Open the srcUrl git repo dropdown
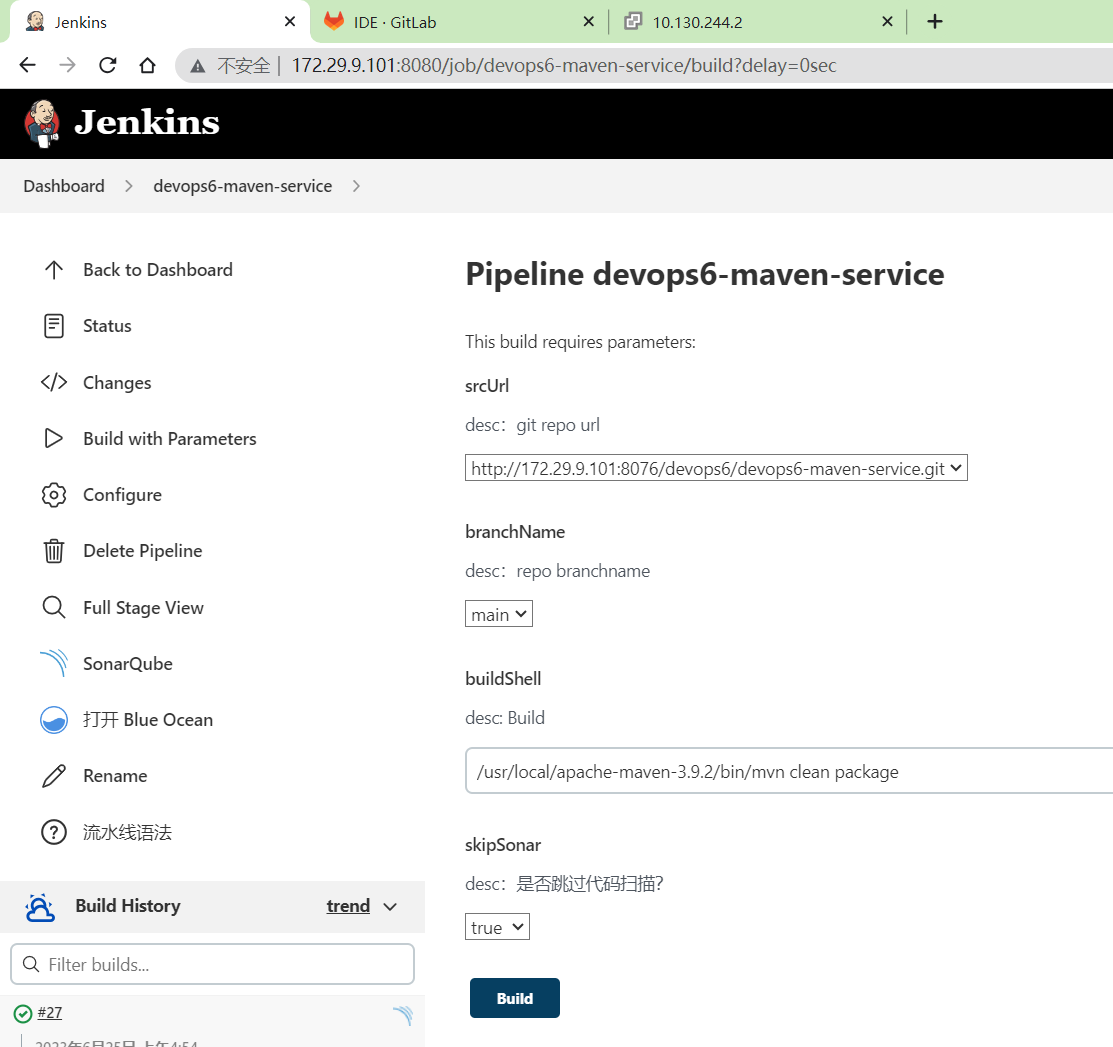Viewport: 1113px width, 1047px height. point(716,468)
